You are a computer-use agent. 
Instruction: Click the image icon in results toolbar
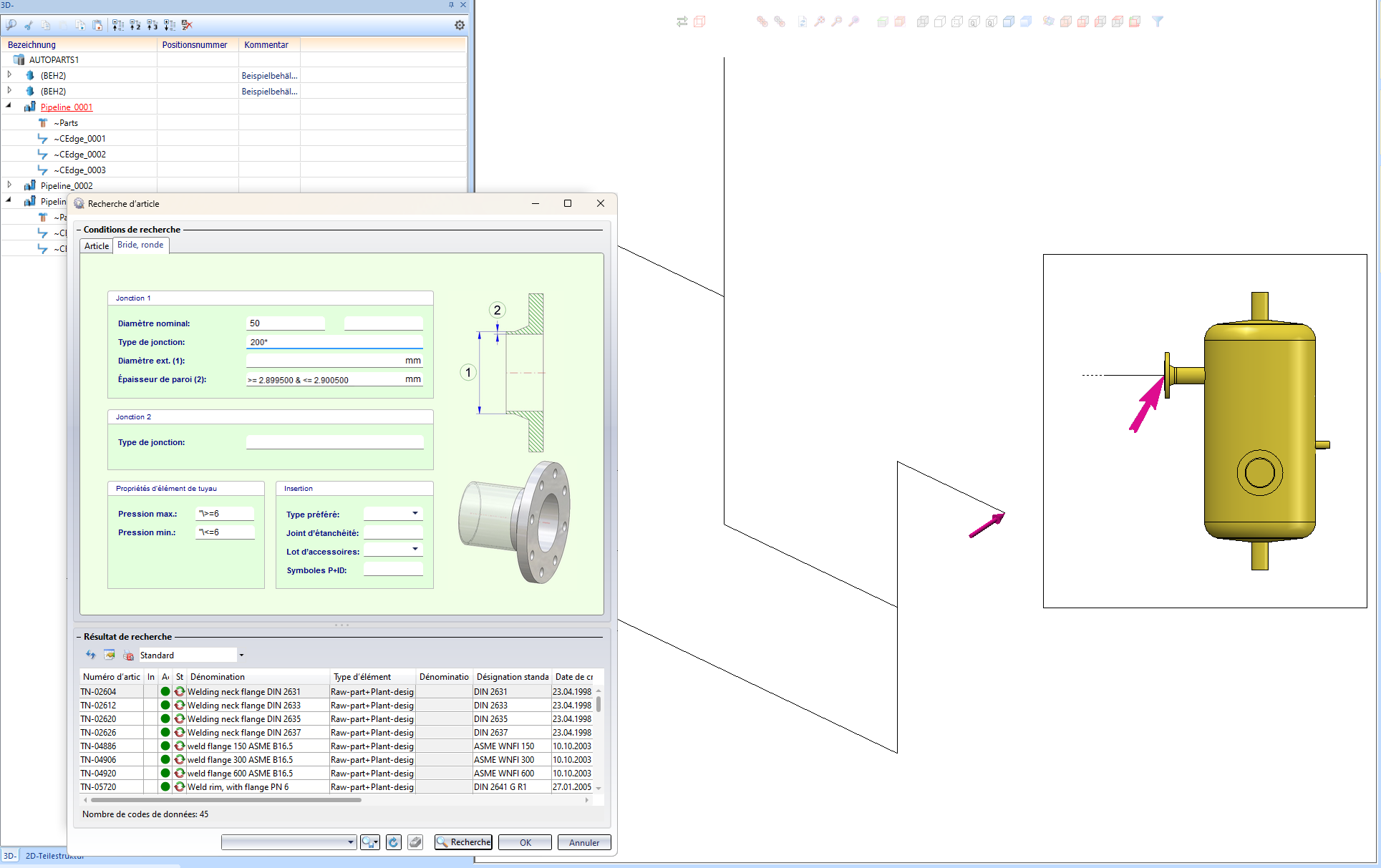[x=110, y=655]
